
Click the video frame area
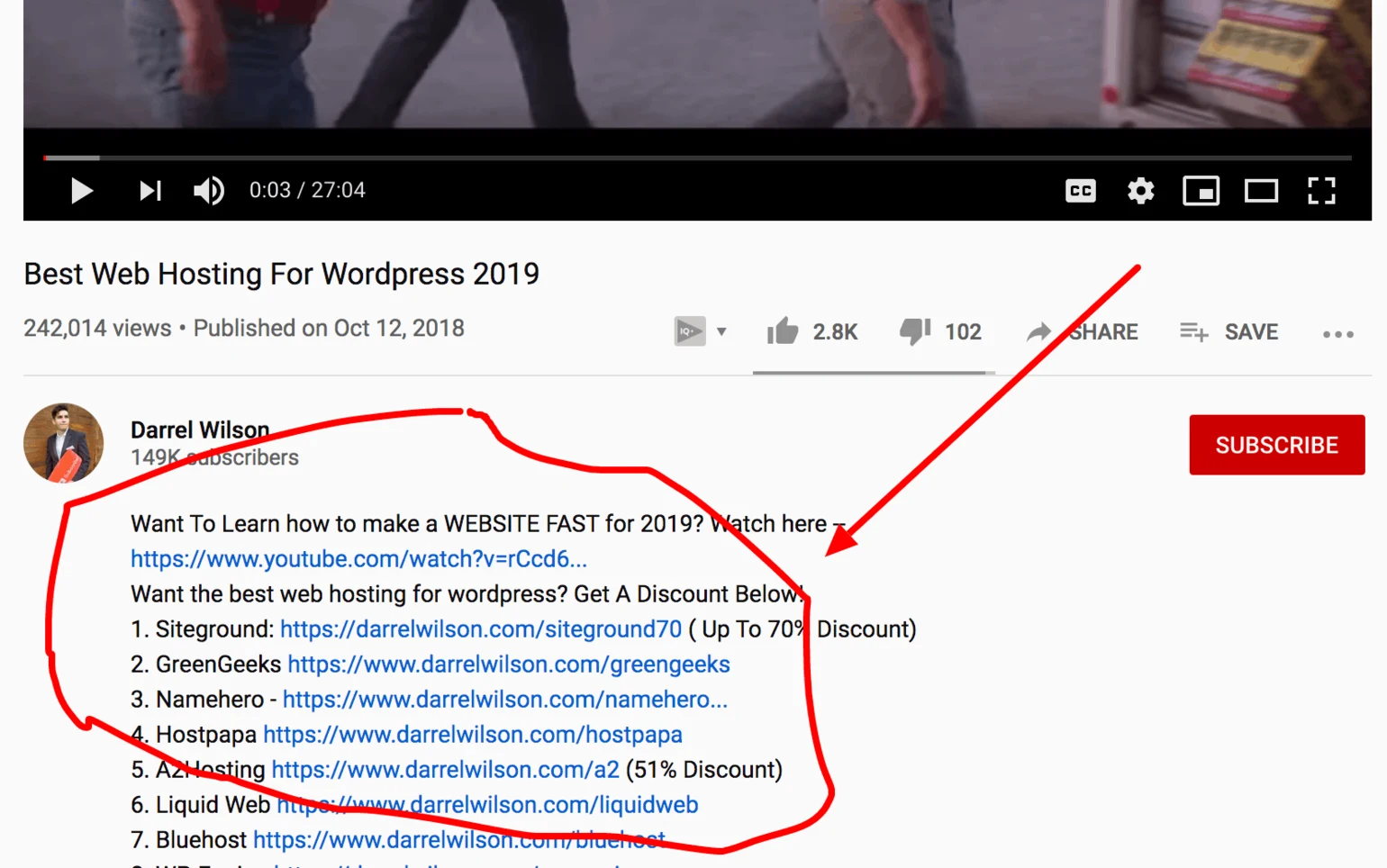[x=697, y=63]
